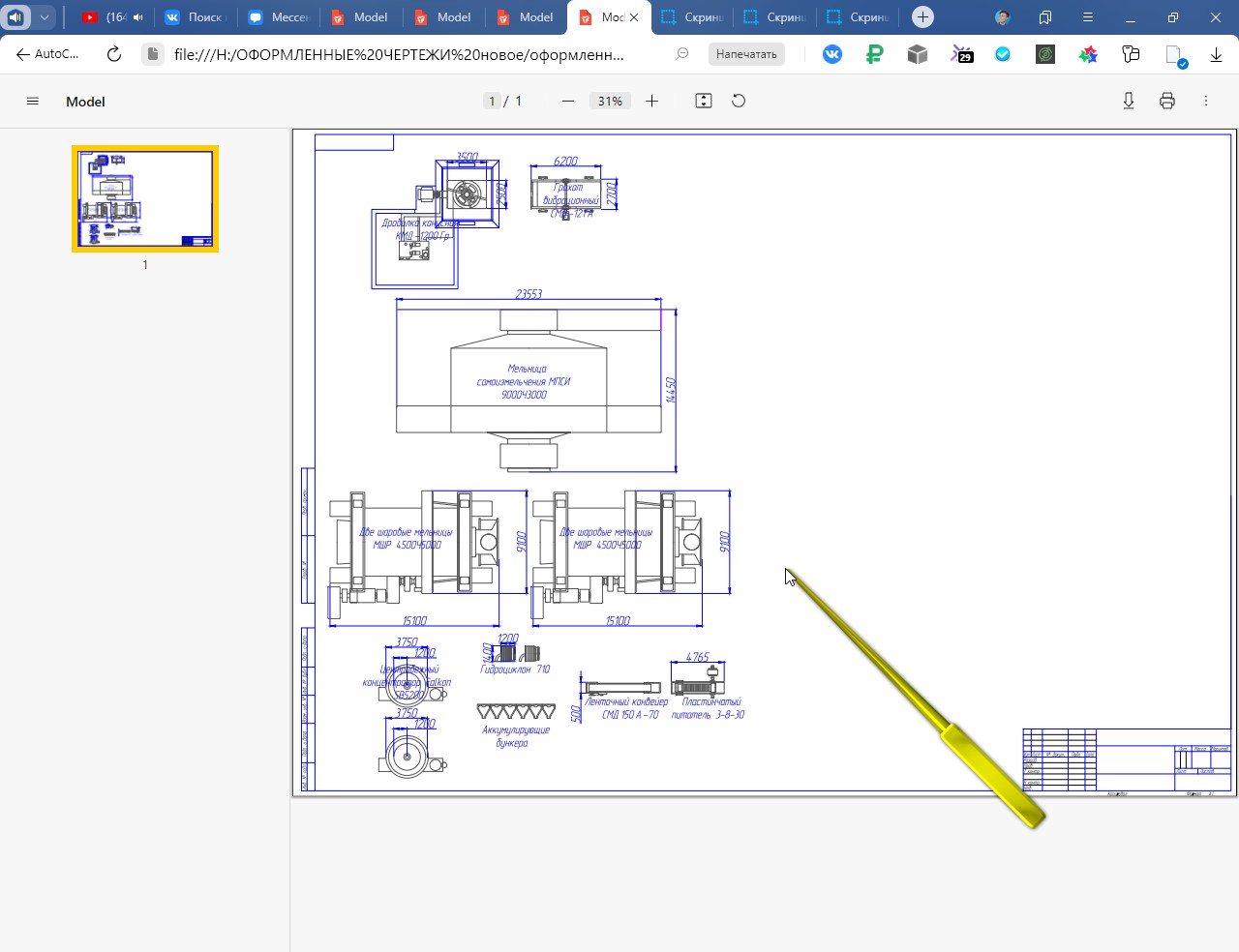Open the VK tab labeled Поиск
The width and height of the screenshot is (1239, 952).
click(196, 16)
